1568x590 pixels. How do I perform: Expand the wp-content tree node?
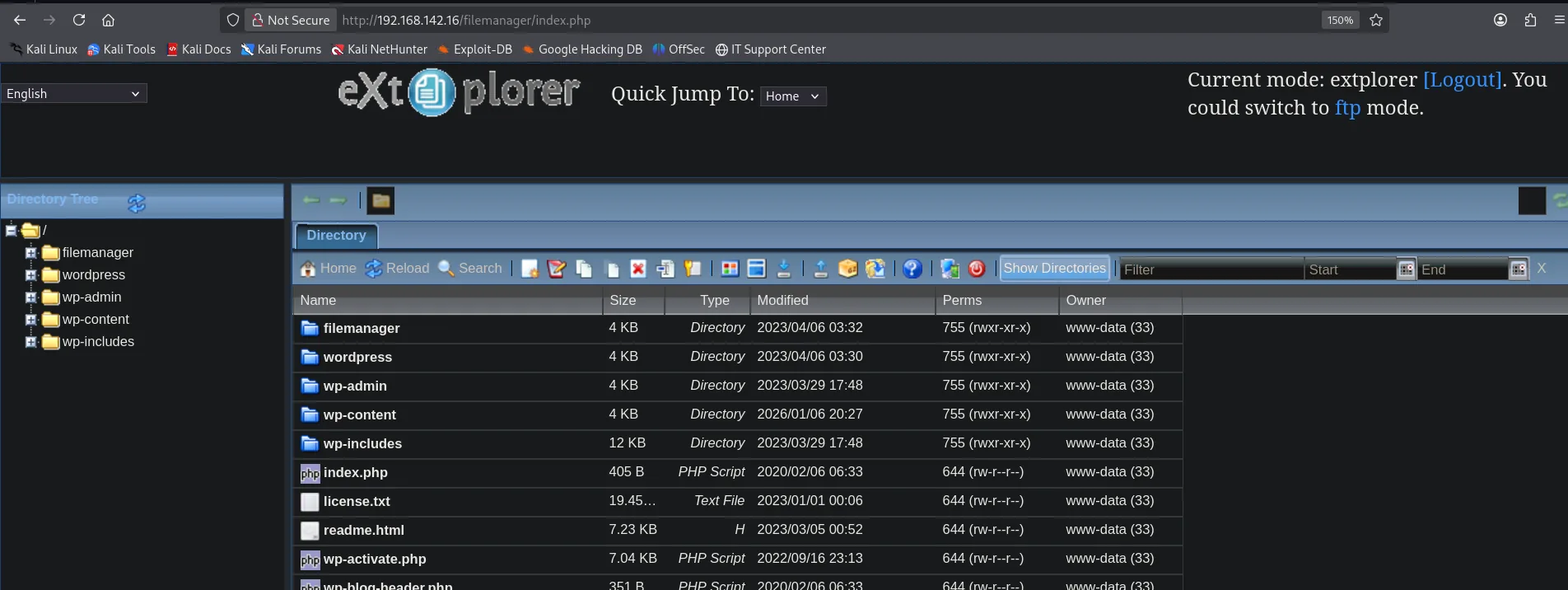pyautogui.click(x=30, y=320)
